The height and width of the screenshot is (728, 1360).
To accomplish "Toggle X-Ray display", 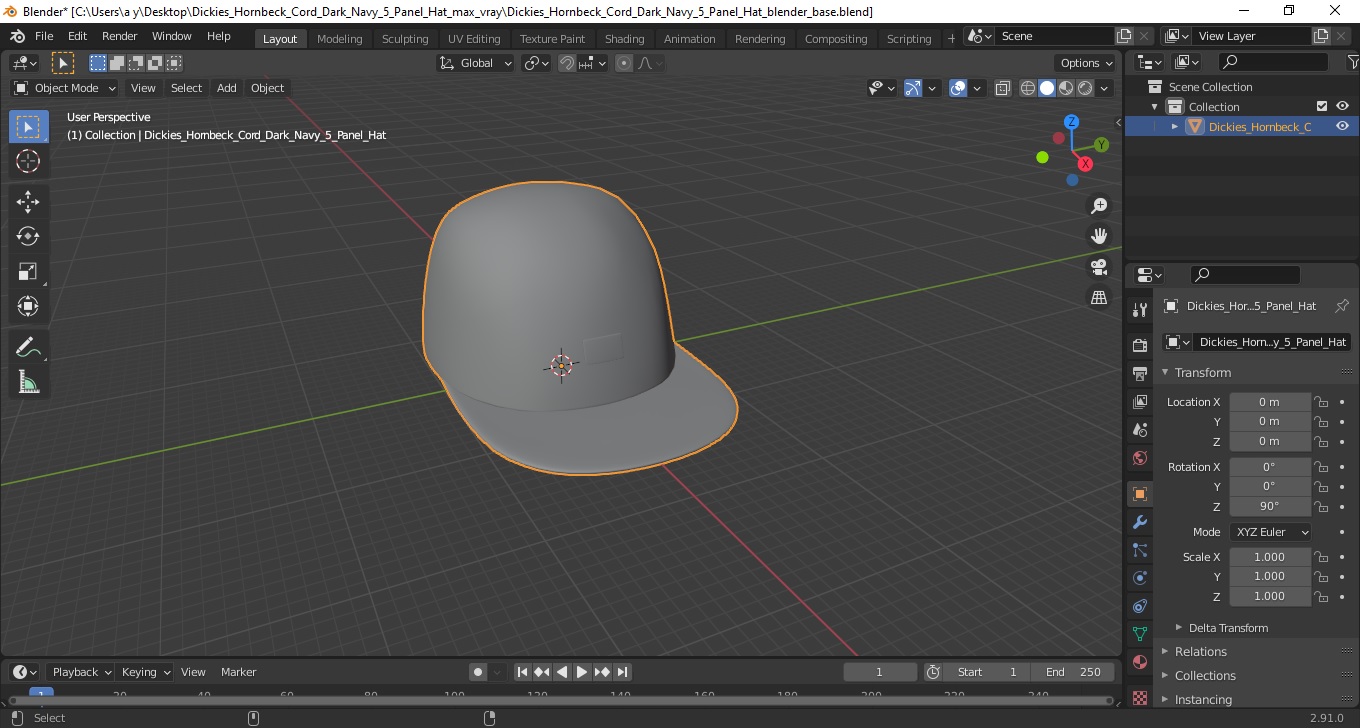I will point(1003,88).
